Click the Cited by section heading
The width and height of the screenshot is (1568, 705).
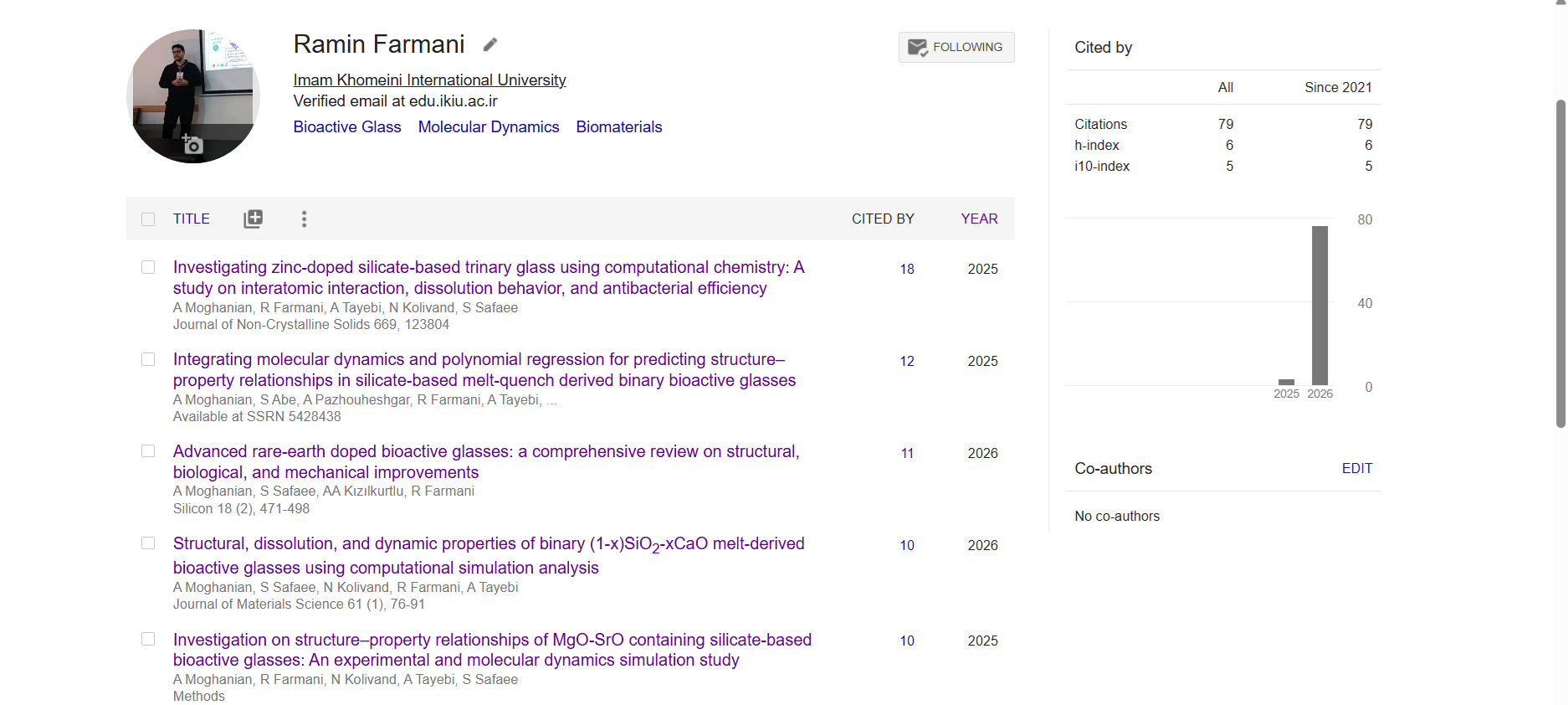pyautogui.click(x=1103, y=47)
